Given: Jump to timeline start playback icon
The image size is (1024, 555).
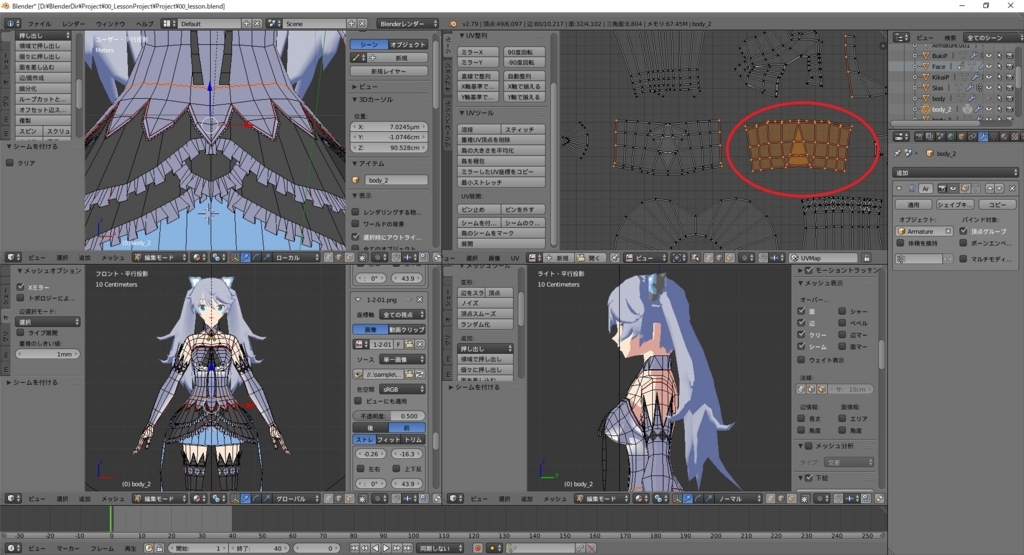Looking at the screenshot, I should (x=355, y=548).
